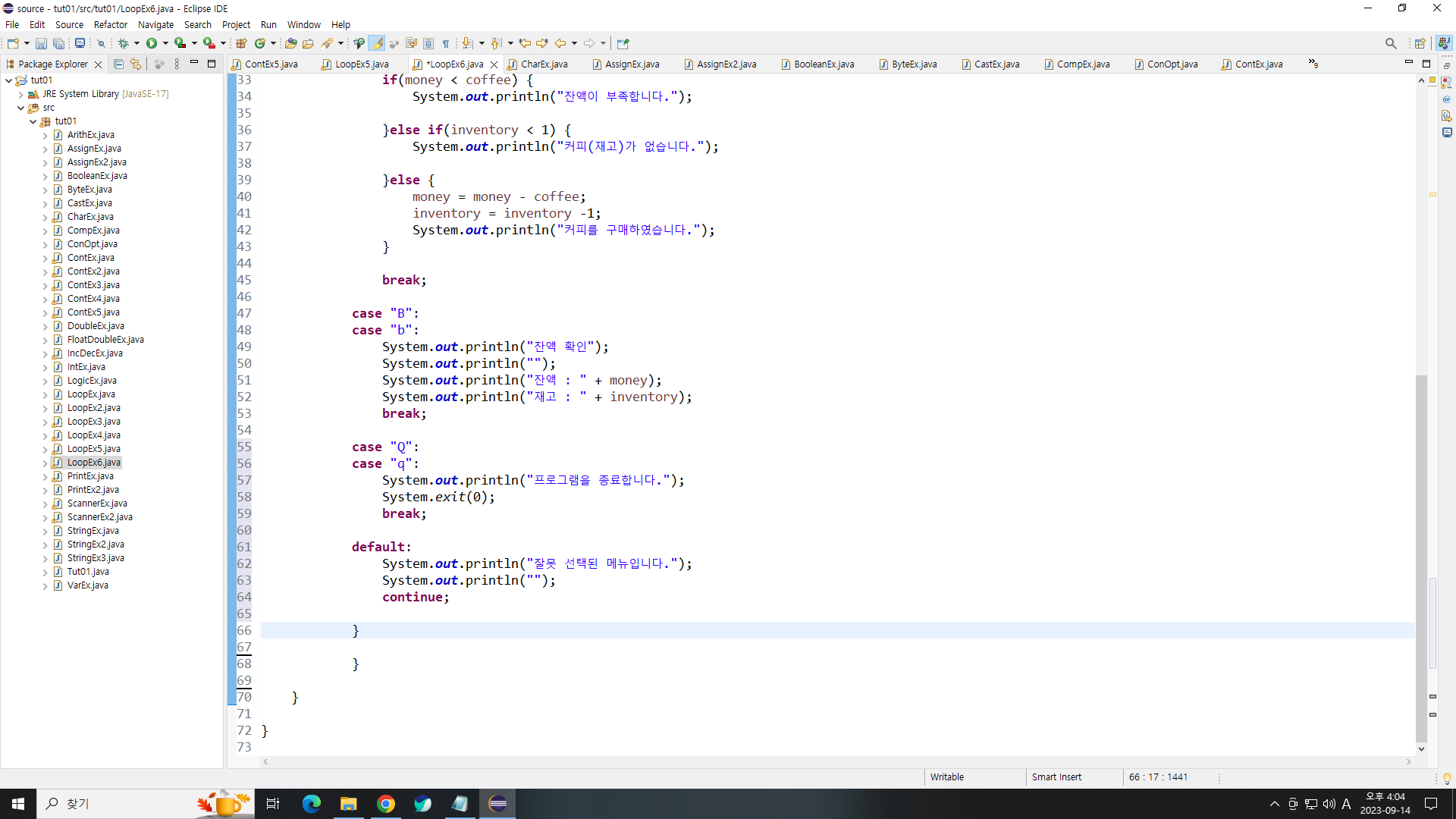
Task: Show hidden editor tabs list chevron
Action: click(1313, 64)
